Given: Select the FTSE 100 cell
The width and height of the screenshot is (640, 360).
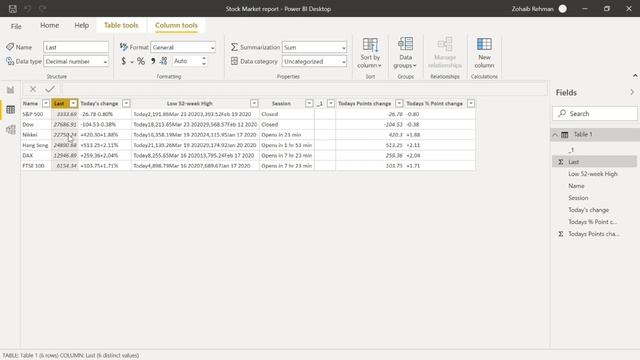Looking at the screenshot, I should [36, 166].
